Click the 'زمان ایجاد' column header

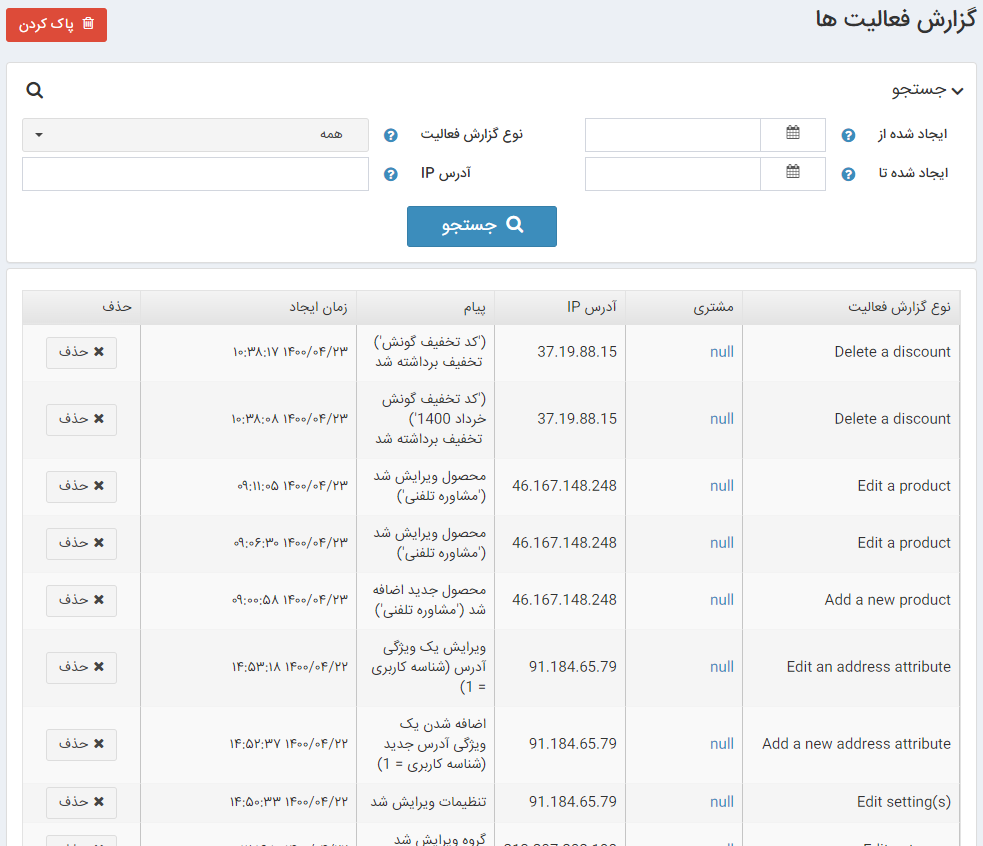(x=318, y=308)
